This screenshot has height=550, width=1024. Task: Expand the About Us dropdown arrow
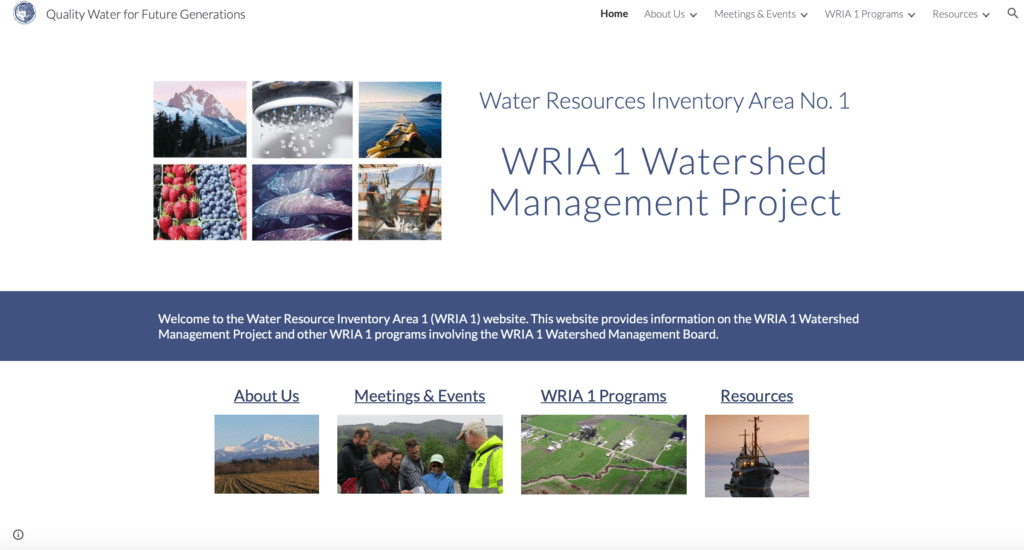[693, 15]
